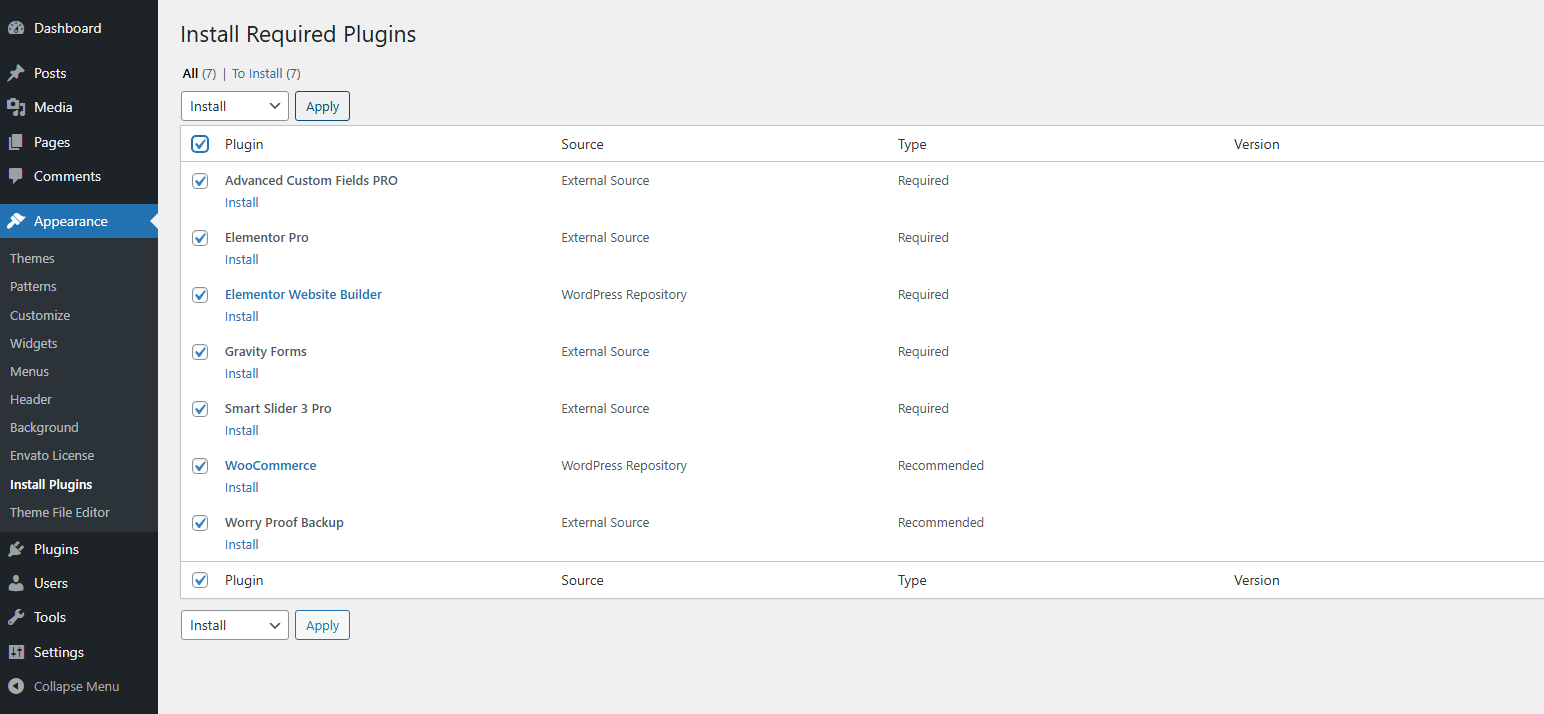Click the Settings sliders icon
This screenshot has height=714, width=1544.
(16, 652)
